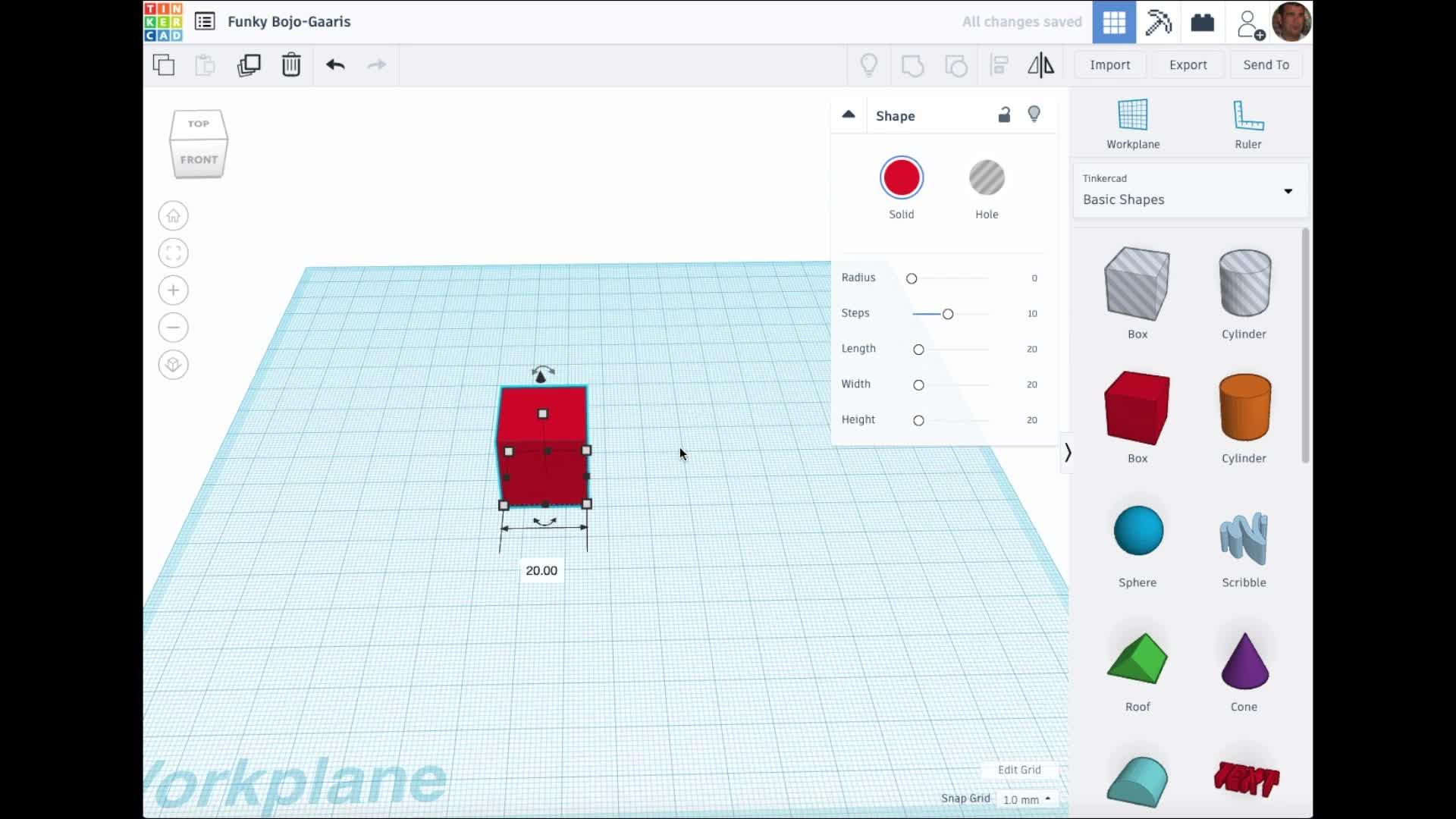The width and height of the screenshot is (1456, 819).
Task: Set shape to Hole
Action: (x=987, y=179)
